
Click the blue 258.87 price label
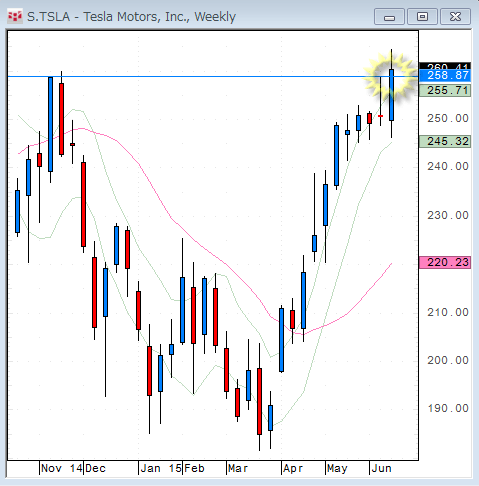[445, 76]
